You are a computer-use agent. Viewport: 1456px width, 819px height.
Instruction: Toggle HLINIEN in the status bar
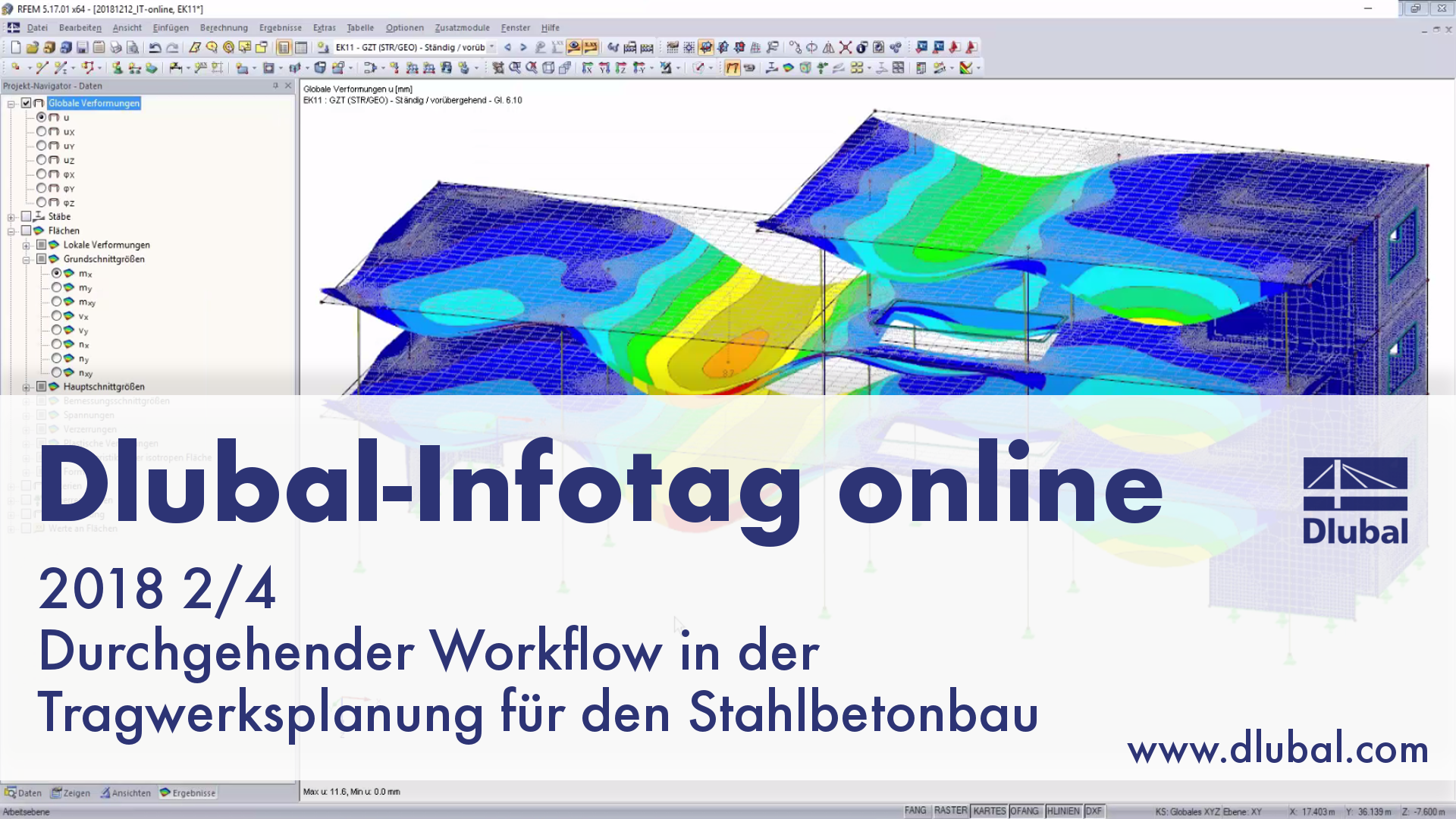1063,811
